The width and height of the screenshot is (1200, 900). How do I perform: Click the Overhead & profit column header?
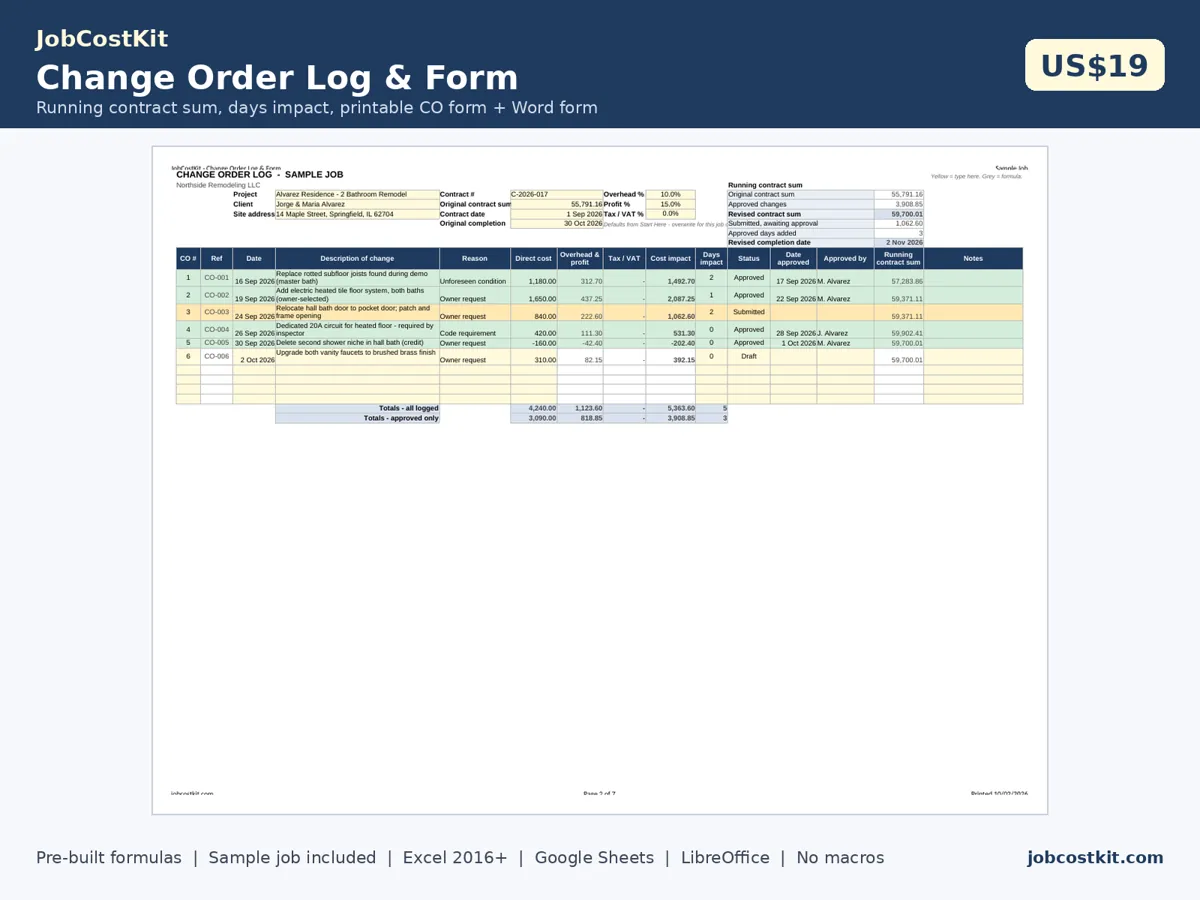pos(580,258)
